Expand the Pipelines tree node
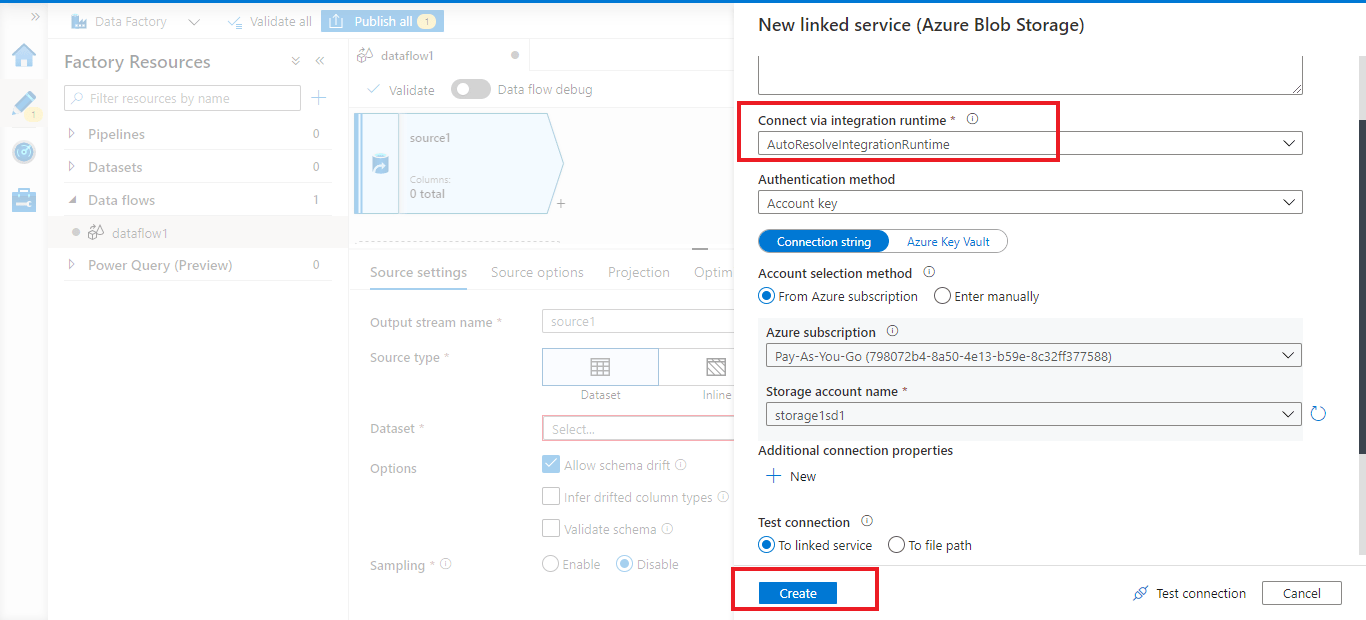This screenshot has width=1366, height=620. (72, 134)
